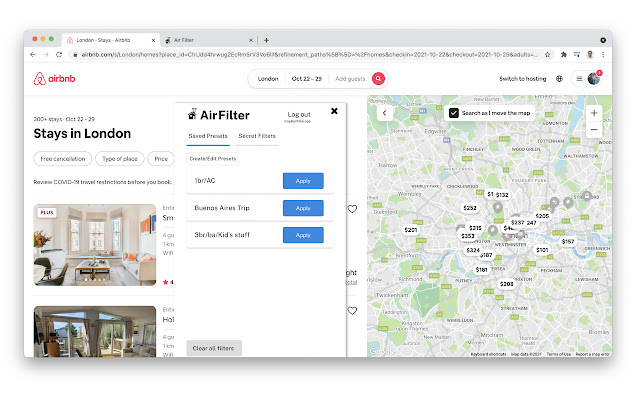640x400 pixels.
Task: Click Review COVID-19 travel restrictions text
Action: point(102,182)
